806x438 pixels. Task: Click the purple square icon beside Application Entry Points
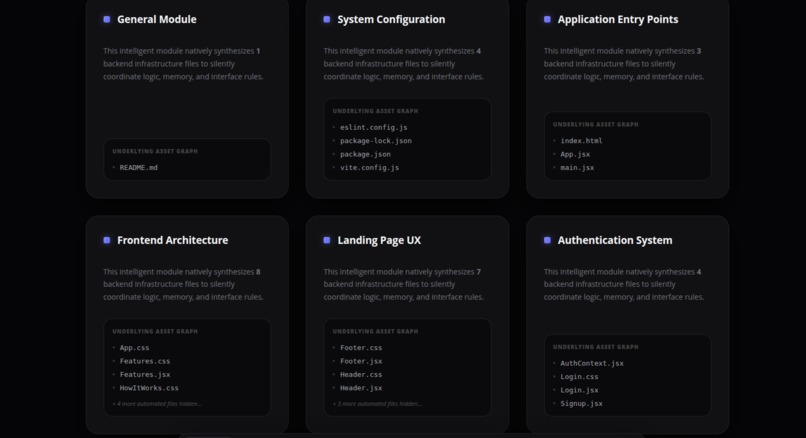click(x=547, y=20)
